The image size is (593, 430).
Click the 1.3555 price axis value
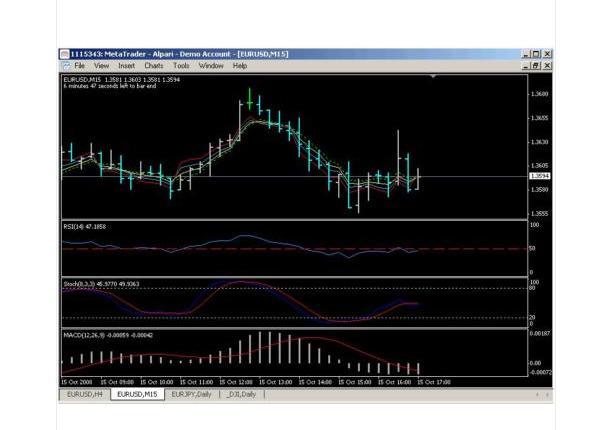540,214
